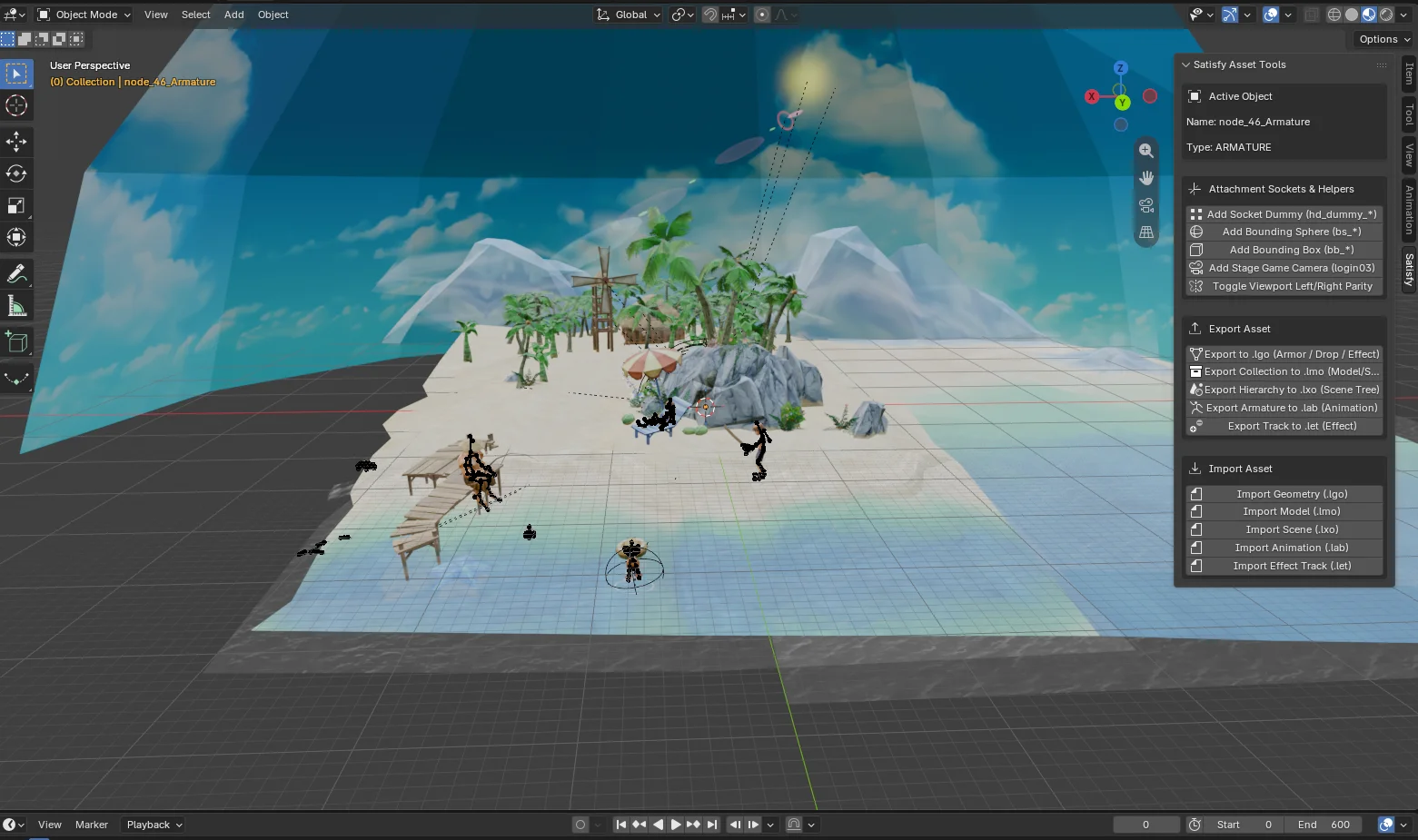Toggle the camera view icon
The image size is (1418, 840).
tap(1146, 205)
